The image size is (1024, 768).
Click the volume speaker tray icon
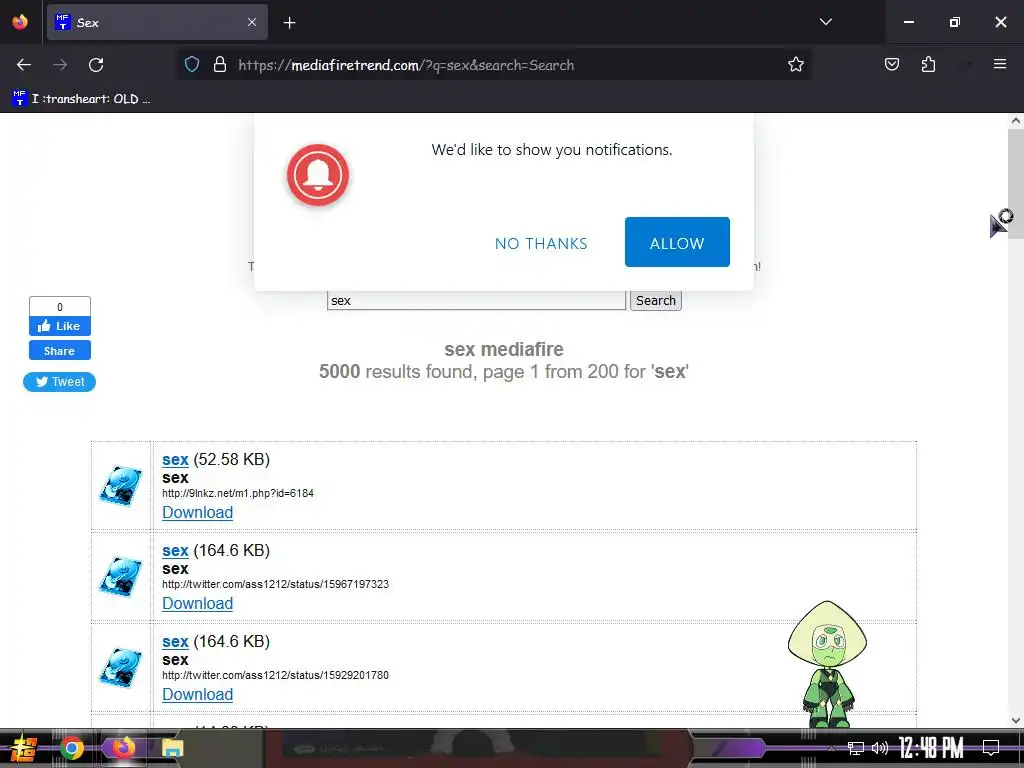[880, 748]
